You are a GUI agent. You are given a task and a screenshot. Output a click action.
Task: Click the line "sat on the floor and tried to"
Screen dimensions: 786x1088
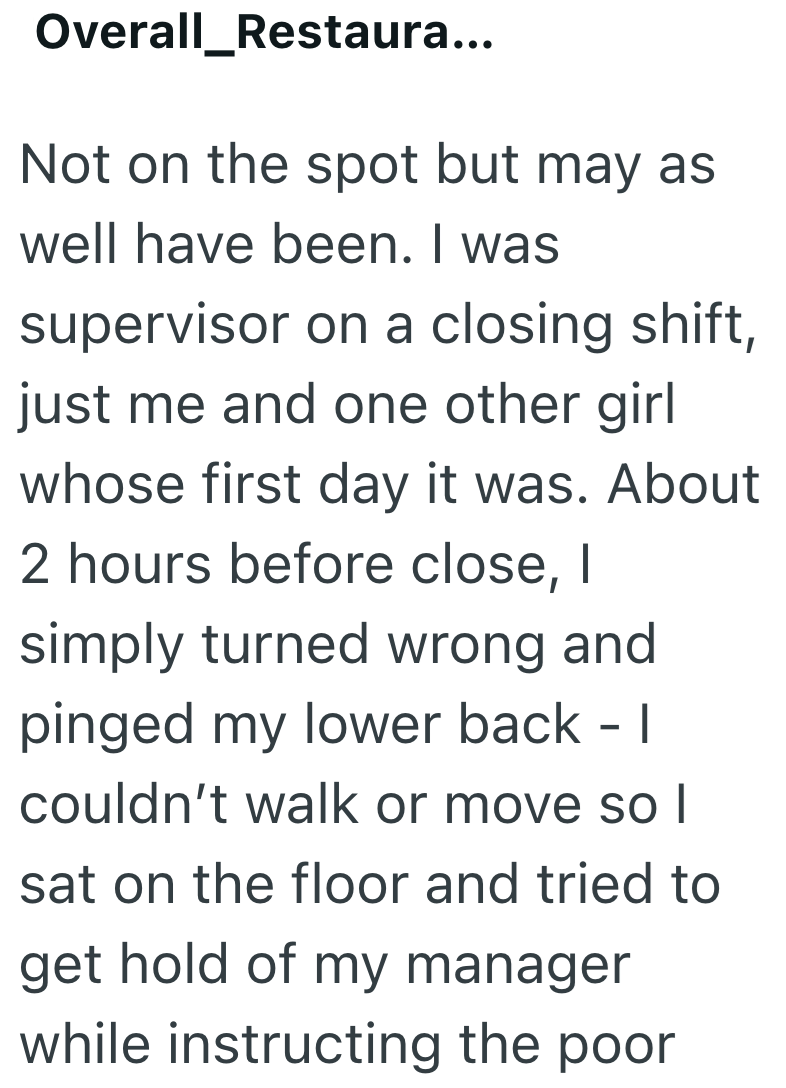(370, 885)
